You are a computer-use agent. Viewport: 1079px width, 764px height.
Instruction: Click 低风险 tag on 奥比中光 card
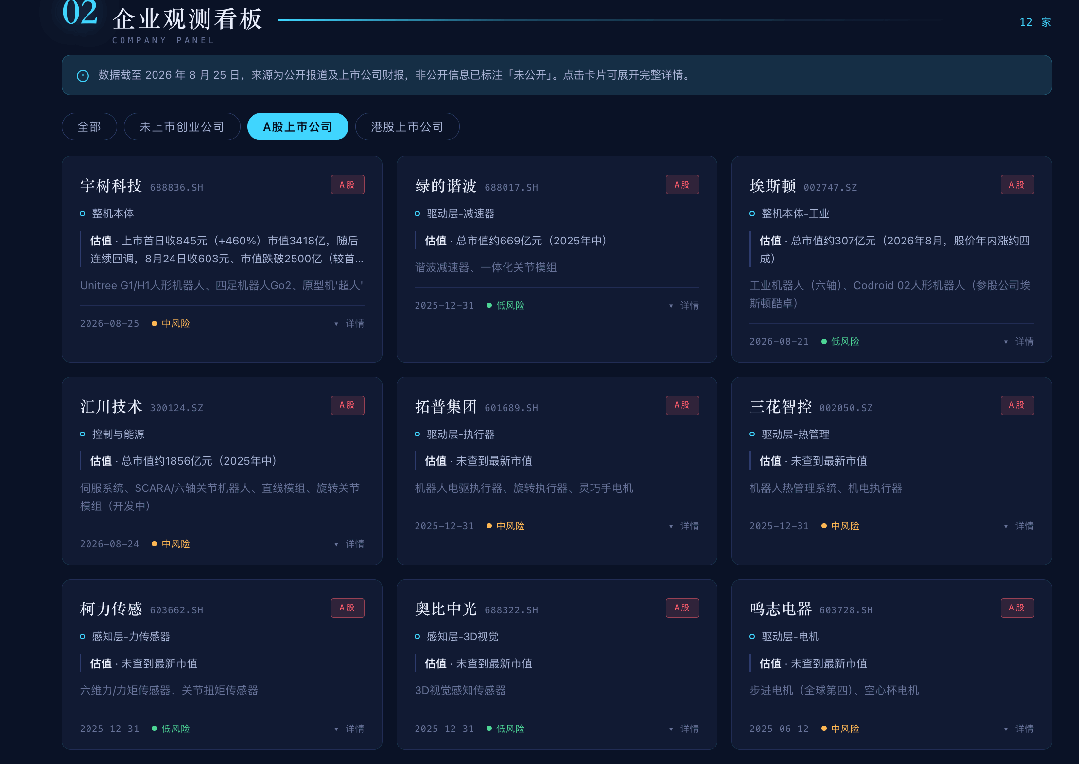coord(506,728)
